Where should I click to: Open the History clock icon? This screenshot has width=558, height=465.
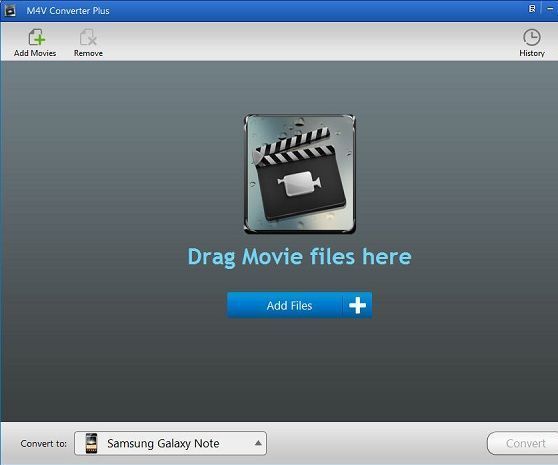pos(532,37)
